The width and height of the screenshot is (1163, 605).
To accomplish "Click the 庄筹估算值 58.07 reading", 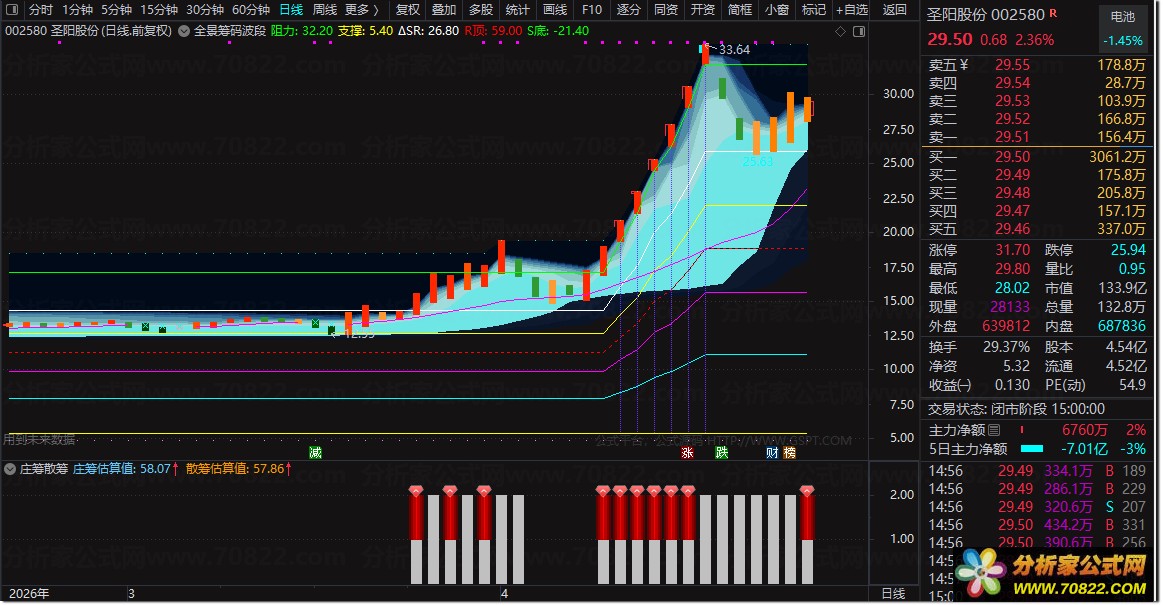I will pyautogui.click(x=126, y=469).
